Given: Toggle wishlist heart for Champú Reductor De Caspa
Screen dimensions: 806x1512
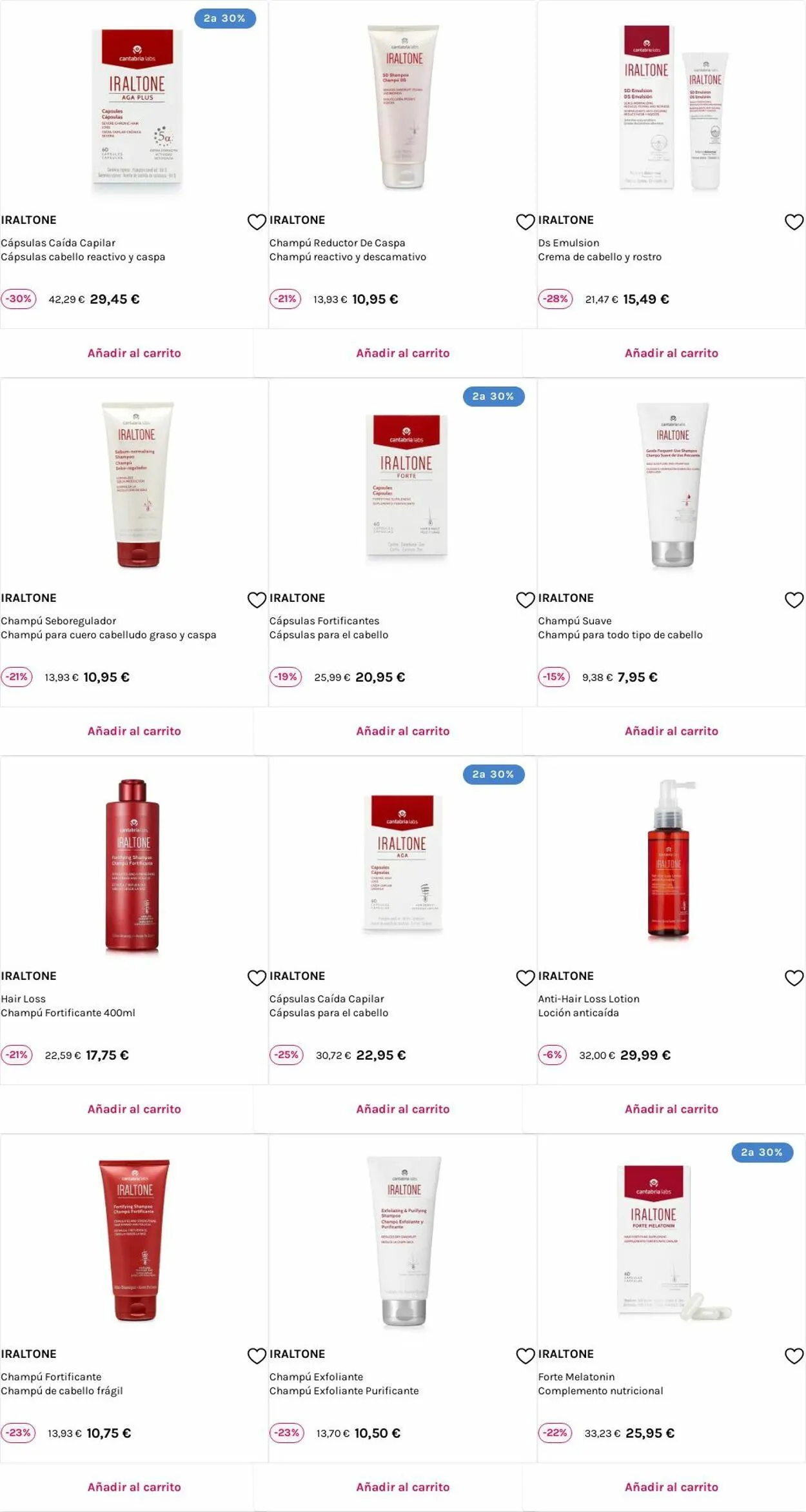Looking at the screenshot, I should point(526,222).
